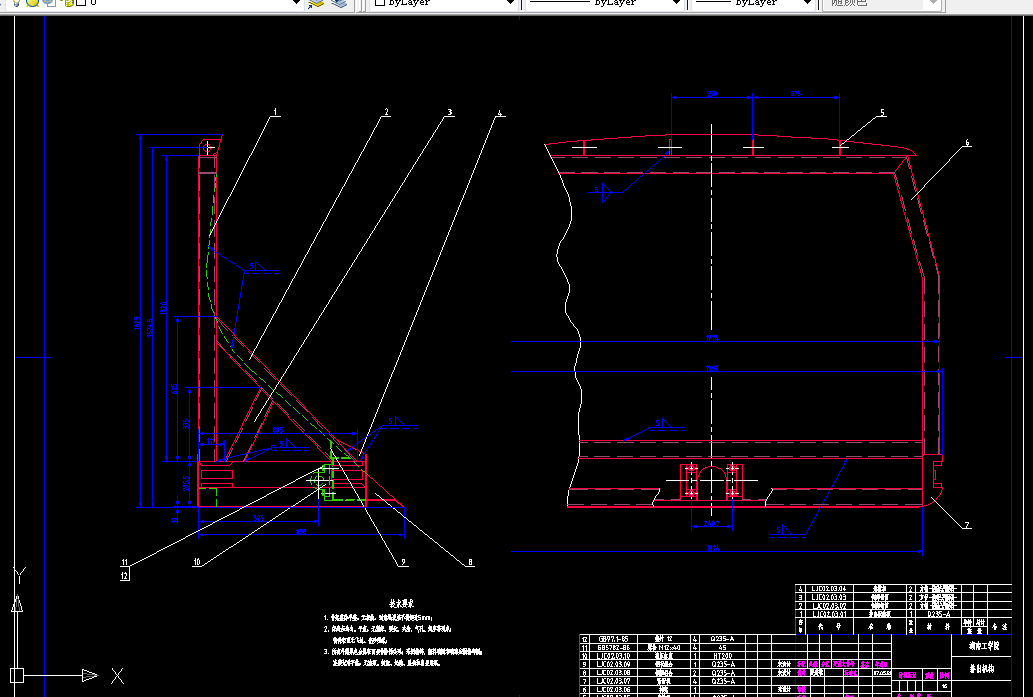Select part callout number 1
Image resolution: width=1033 pixels, height=697 pixels.
(x=275, y=112)
